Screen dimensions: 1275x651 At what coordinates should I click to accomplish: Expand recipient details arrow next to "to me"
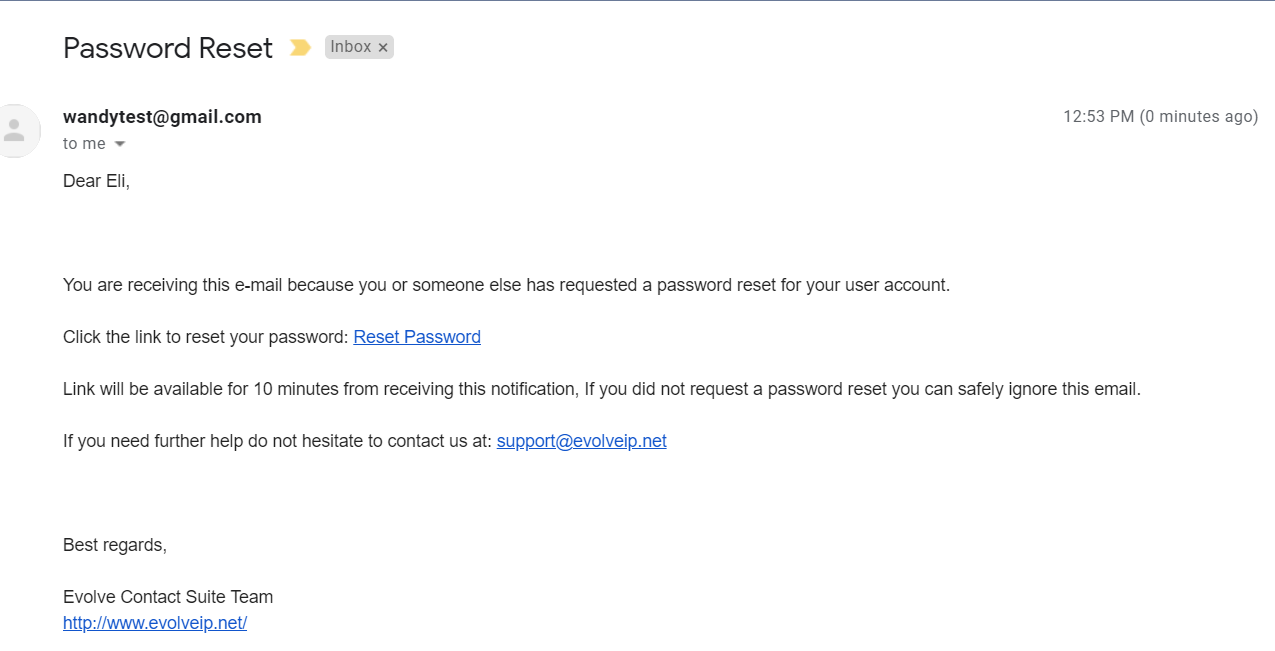[x=120, y=144]
